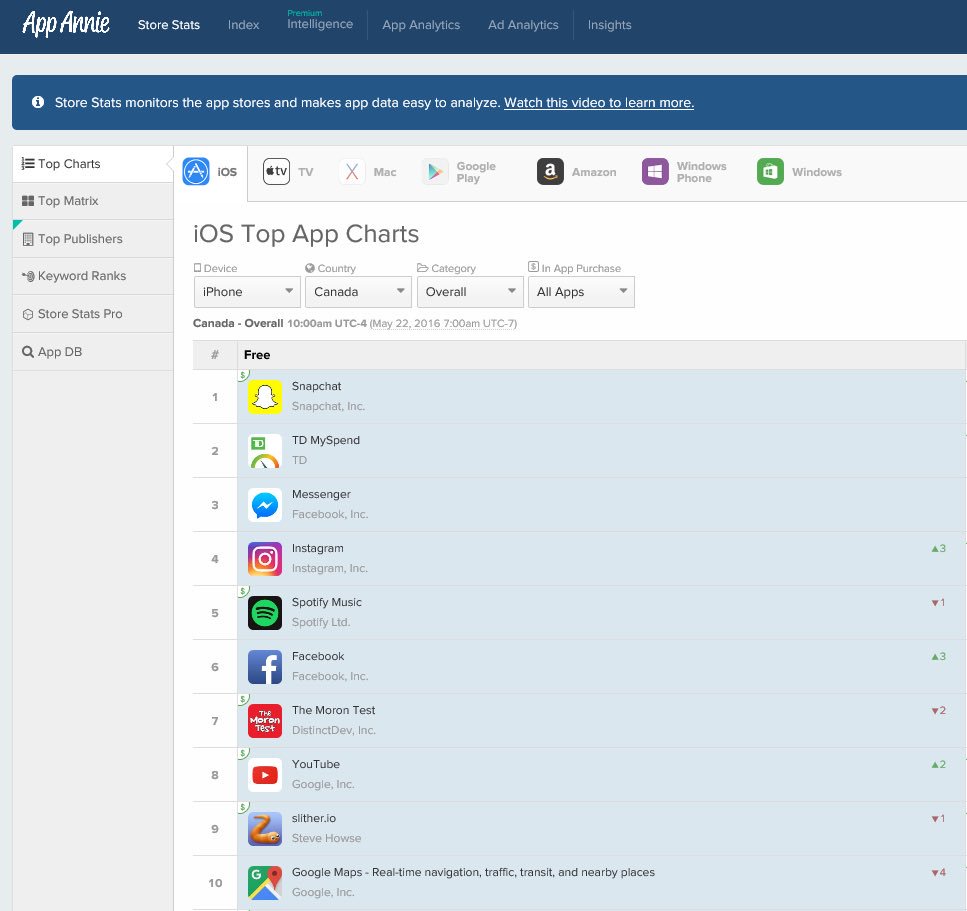Click the chart date 'May 22, 2016 7:00am UTC-7'
This screenshot has height=911, width=967.
click(443, 323)
